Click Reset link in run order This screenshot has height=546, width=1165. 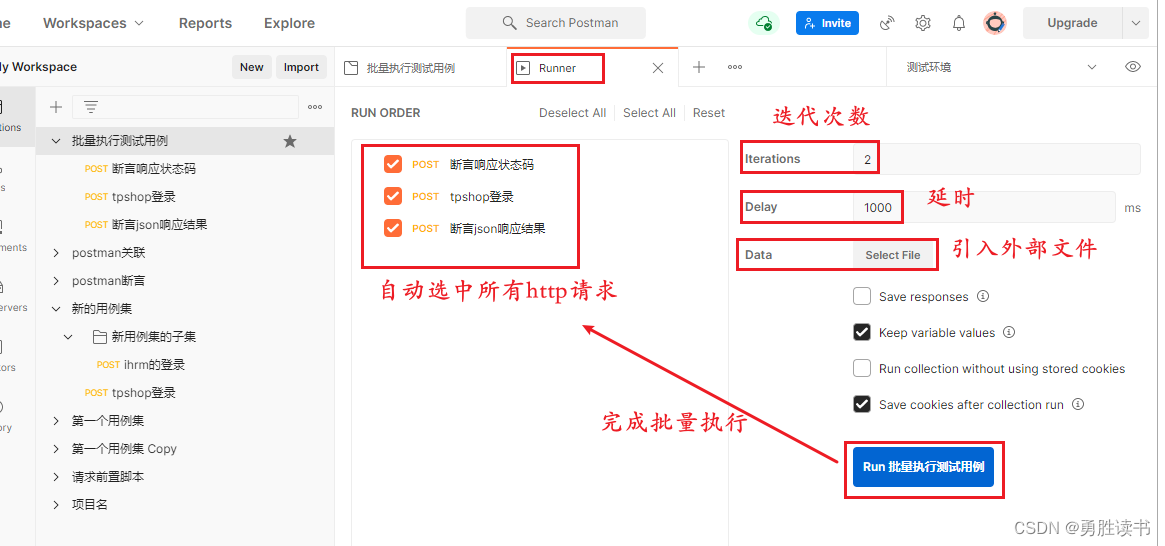click(x=709, y=113)
